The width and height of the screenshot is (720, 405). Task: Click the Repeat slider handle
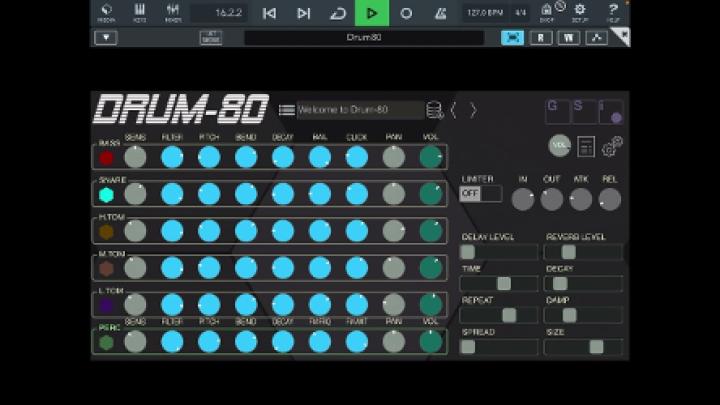point(509,315)
